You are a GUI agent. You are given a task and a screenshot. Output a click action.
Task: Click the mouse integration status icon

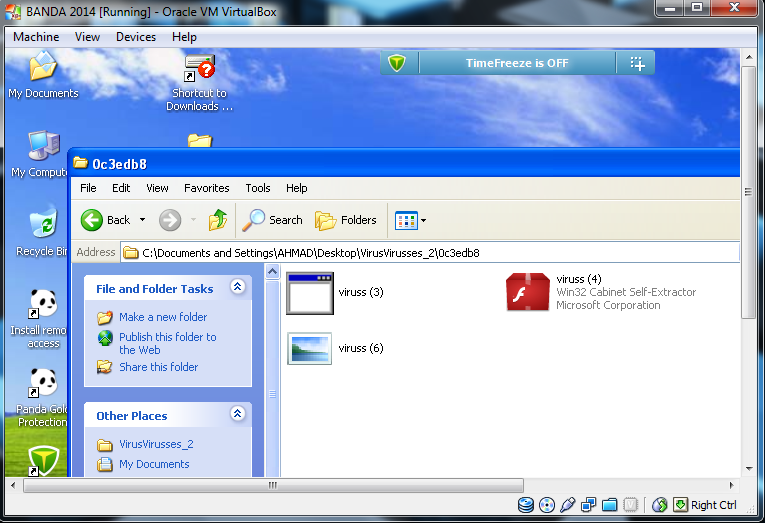click(659, 505)
